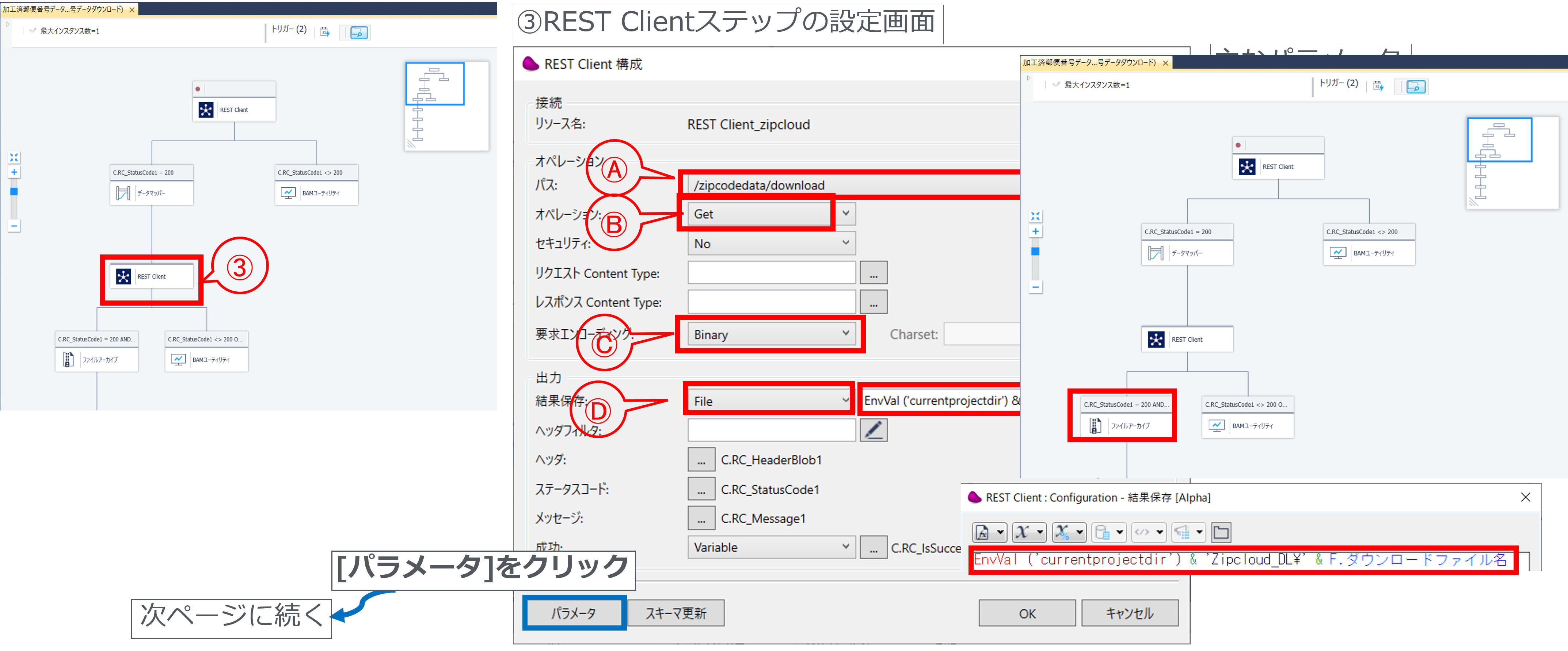This screenshot has height=651, width=1568.
Task: Open dropdown arrow beside the fx function button
Action: pos(1000,532)
